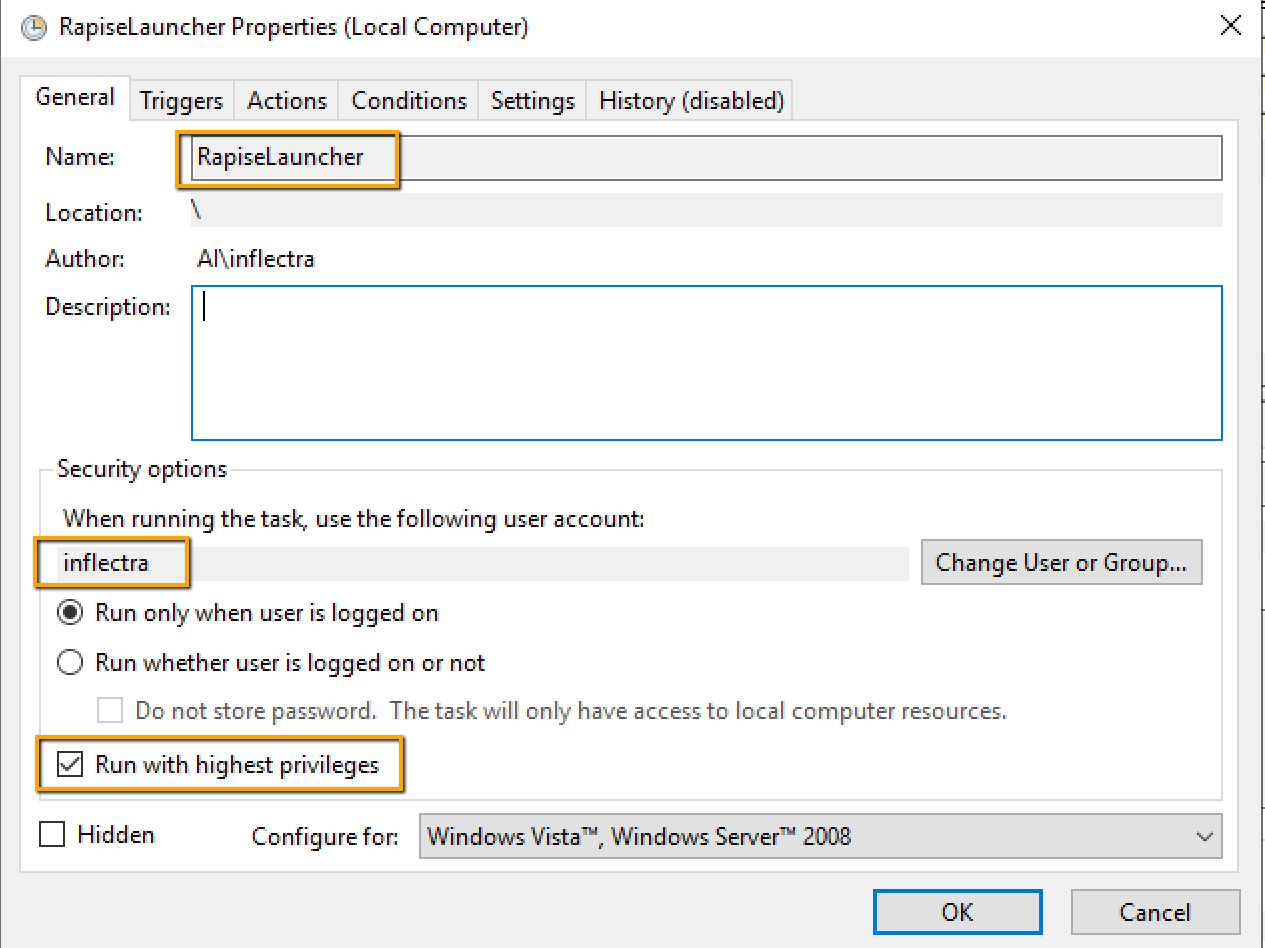This screenshot has height=948, width=1265.
Task: Tick the Do not store password checkbox
Action: pos(110,711)
